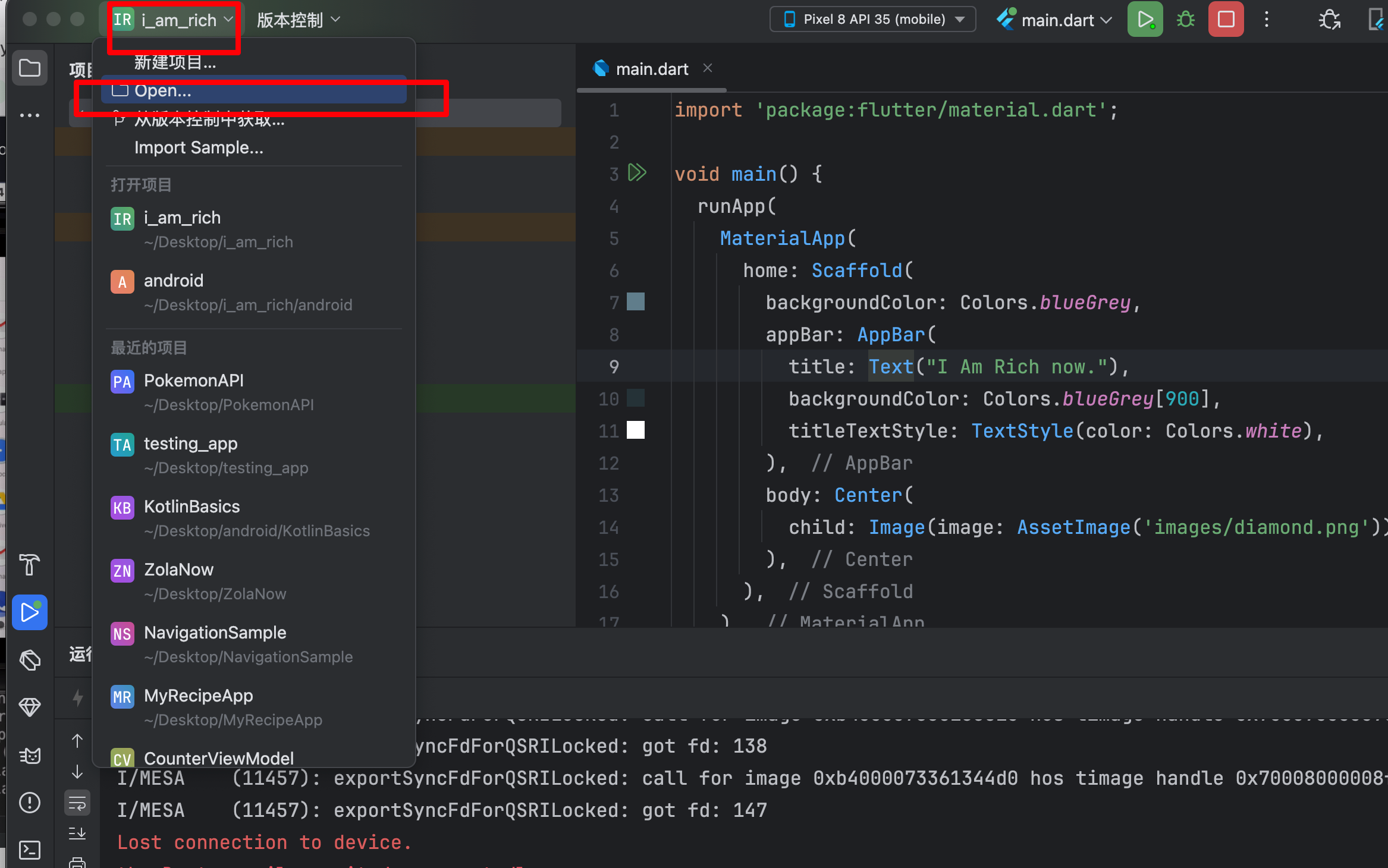
Task: Open the Terminal icon in sidebar
Action: pos(29,850)
